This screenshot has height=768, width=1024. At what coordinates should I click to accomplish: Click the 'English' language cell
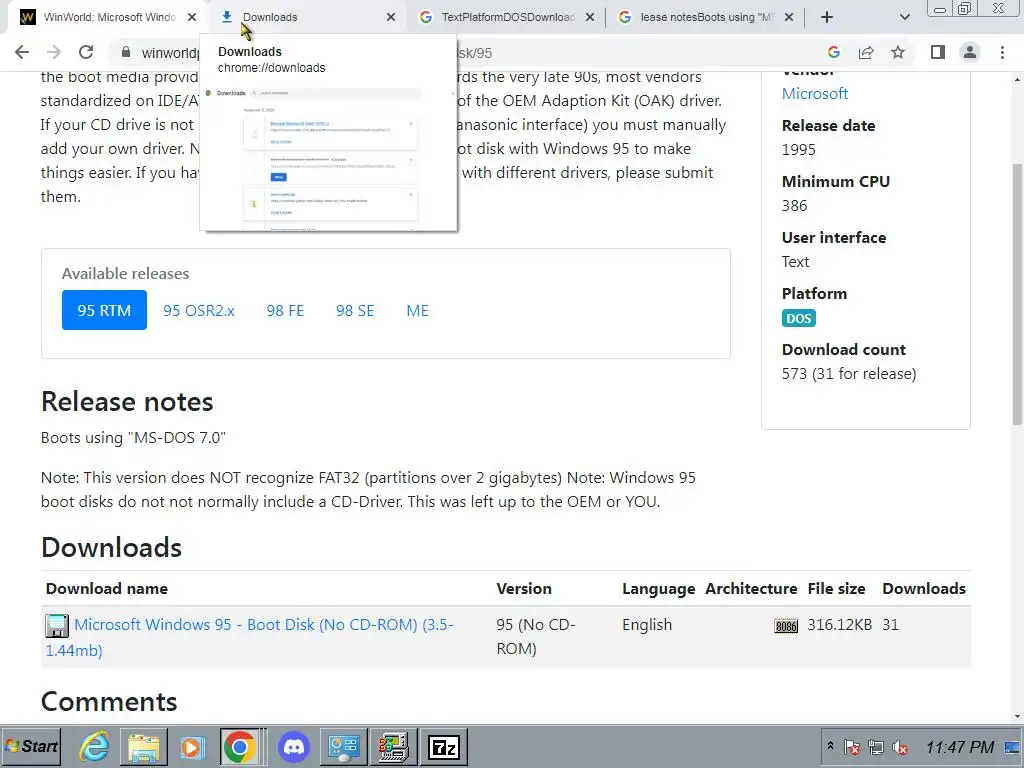point(647,624)
